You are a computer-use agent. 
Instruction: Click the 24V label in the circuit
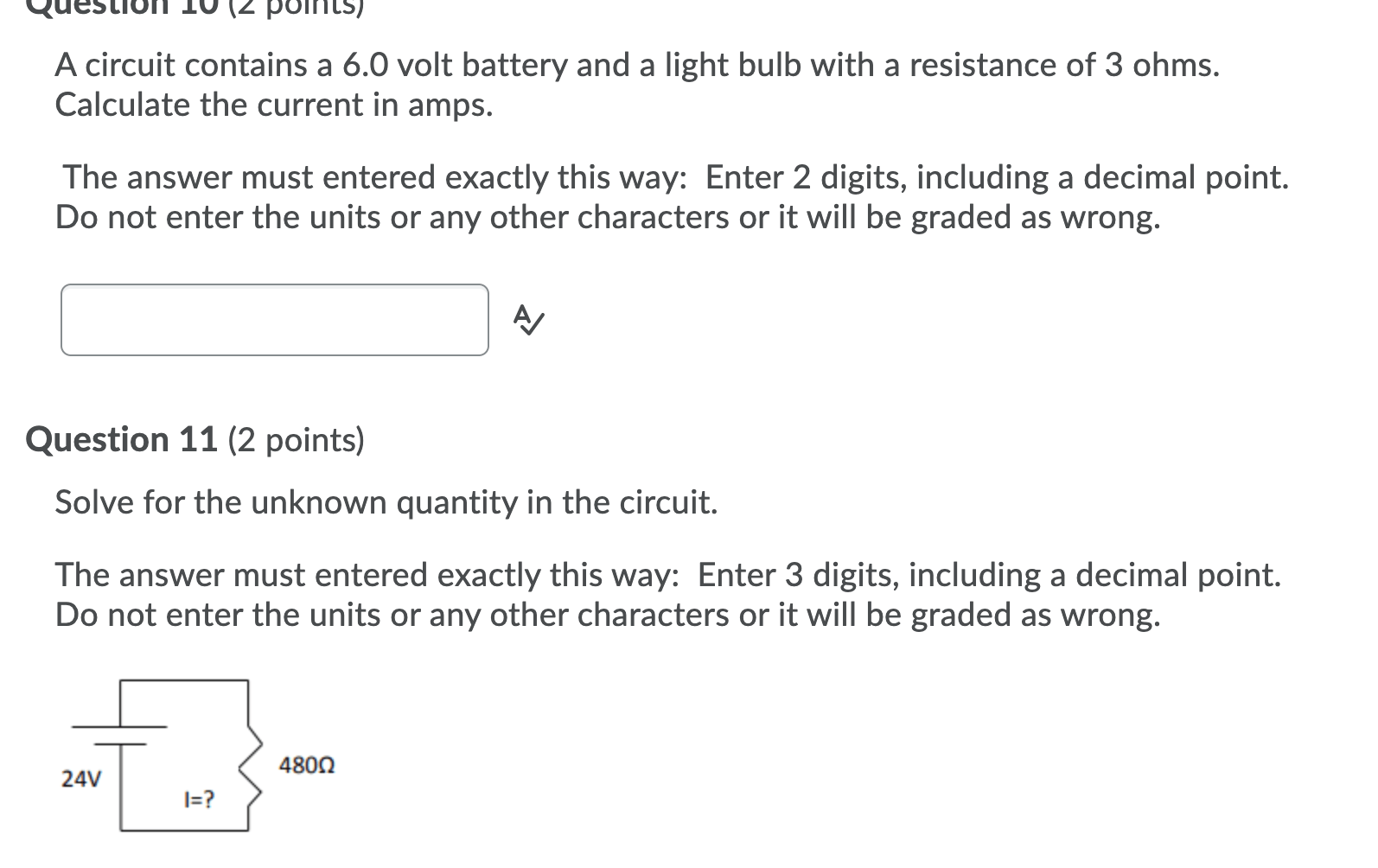(82, 777)
